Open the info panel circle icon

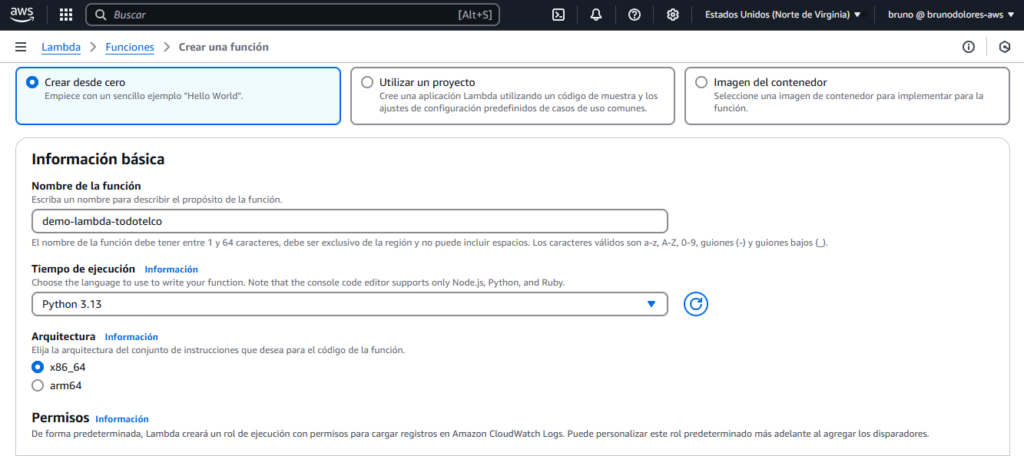click(968, 47)
